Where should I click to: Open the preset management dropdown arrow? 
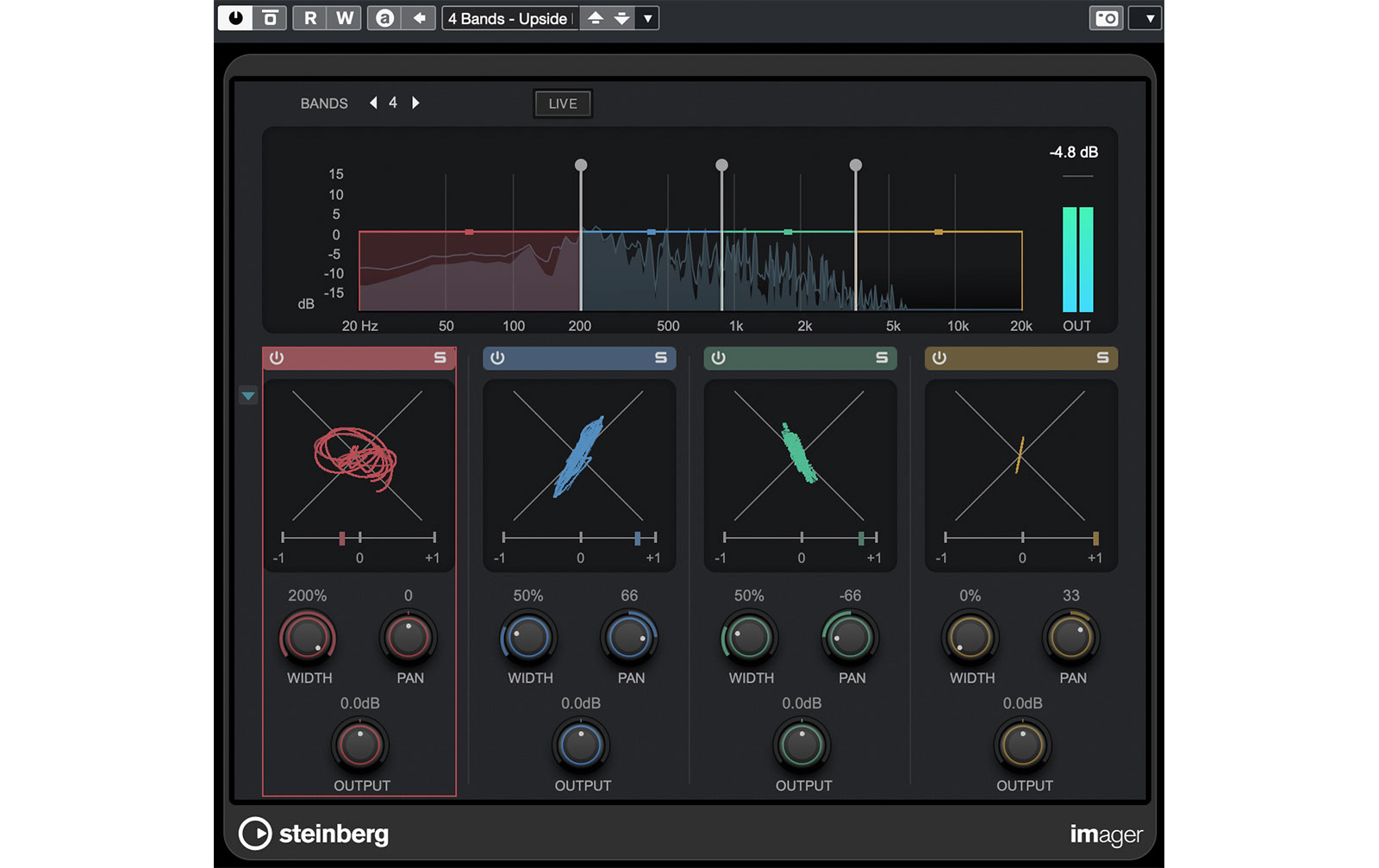click(647, 18)
